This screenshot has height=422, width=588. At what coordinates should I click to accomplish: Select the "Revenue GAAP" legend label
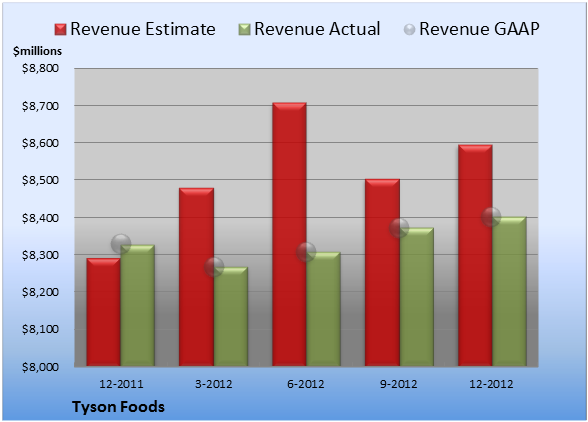pos(479,29)
